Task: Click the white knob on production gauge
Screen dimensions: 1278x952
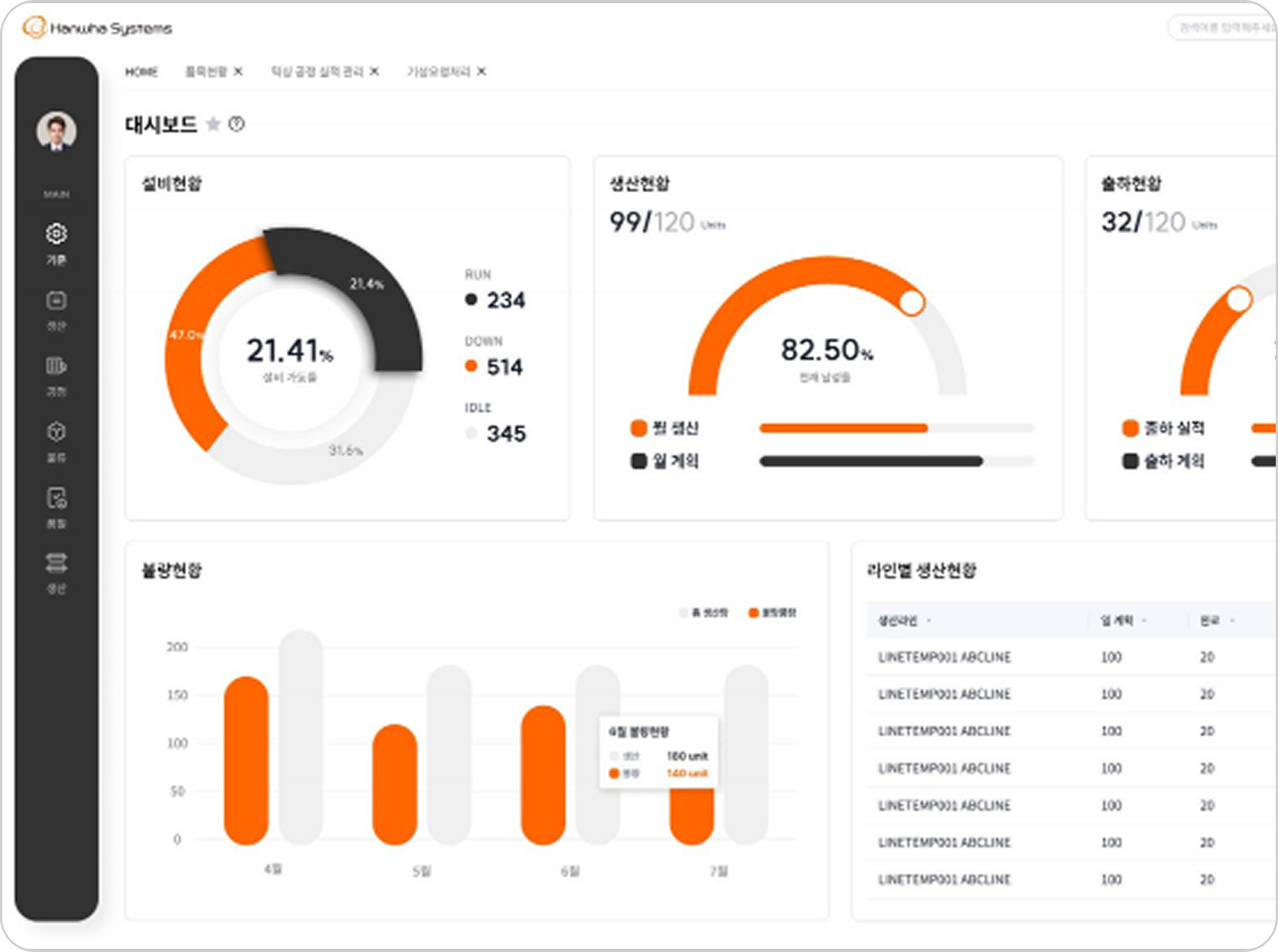Action: (912, 303)
